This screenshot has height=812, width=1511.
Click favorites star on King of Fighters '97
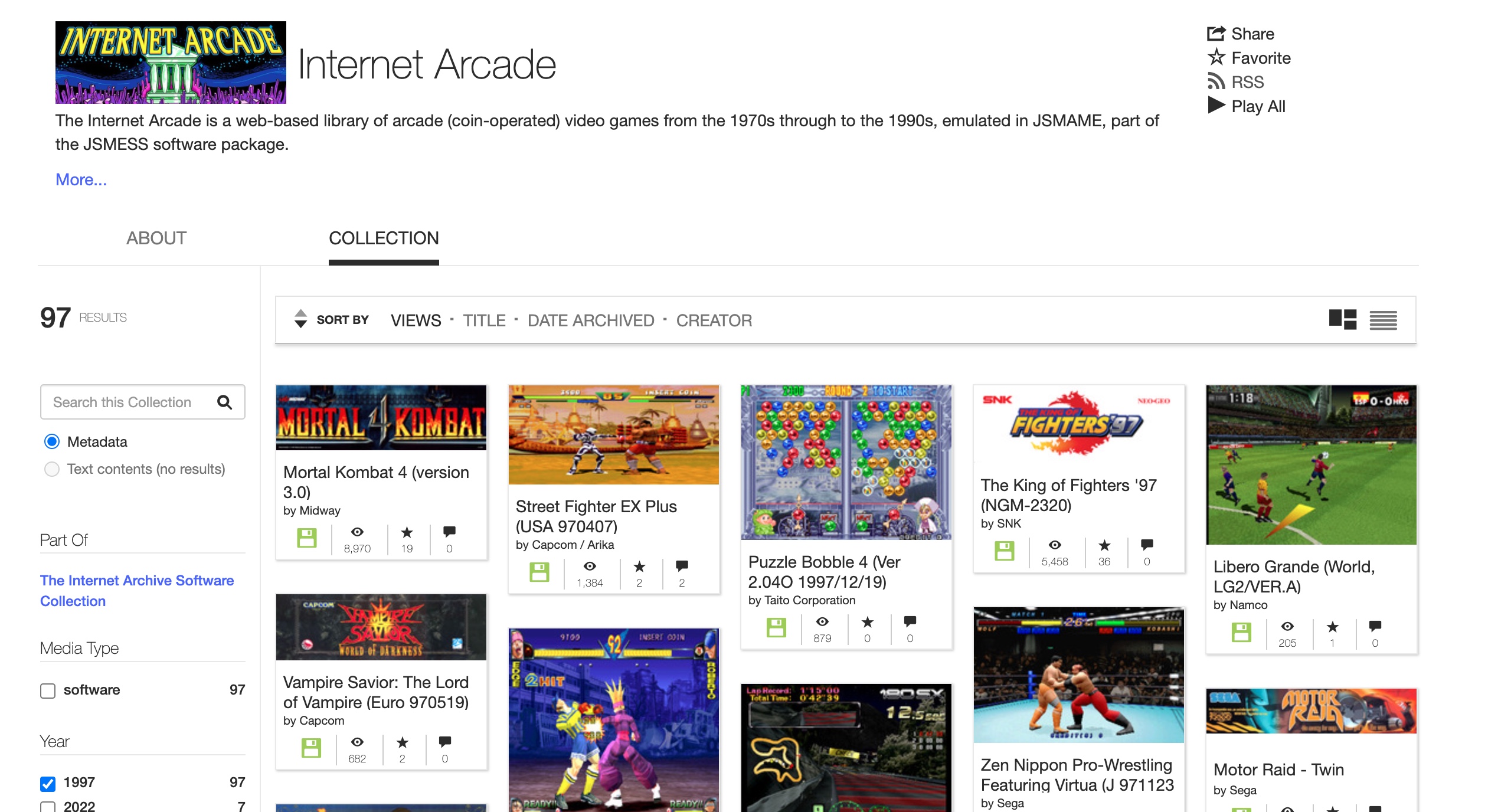point(1104,546)
